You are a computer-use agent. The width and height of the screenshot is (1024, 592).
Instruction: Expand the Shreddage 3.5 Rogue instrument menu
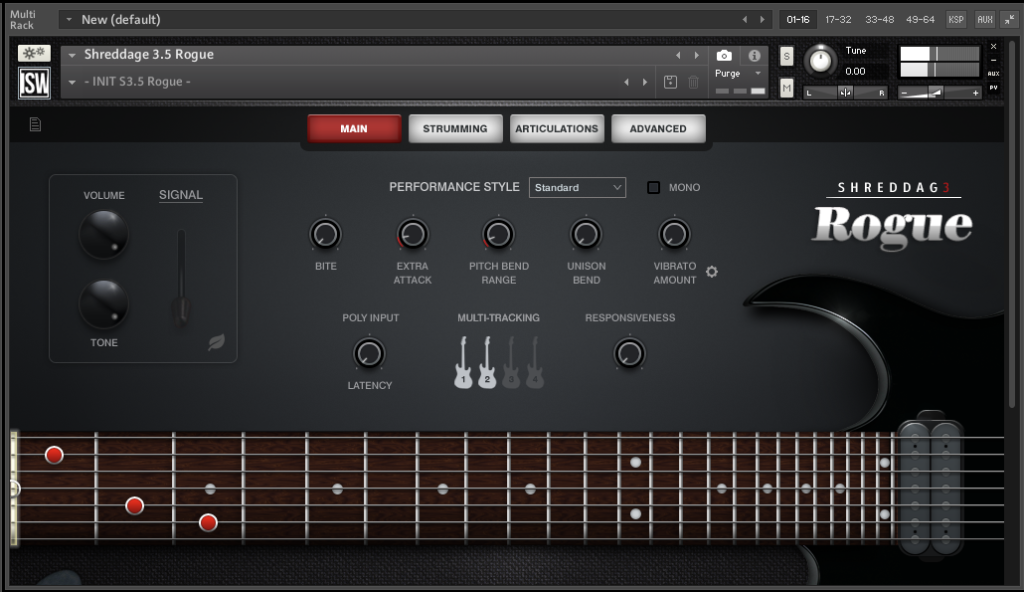72,55
